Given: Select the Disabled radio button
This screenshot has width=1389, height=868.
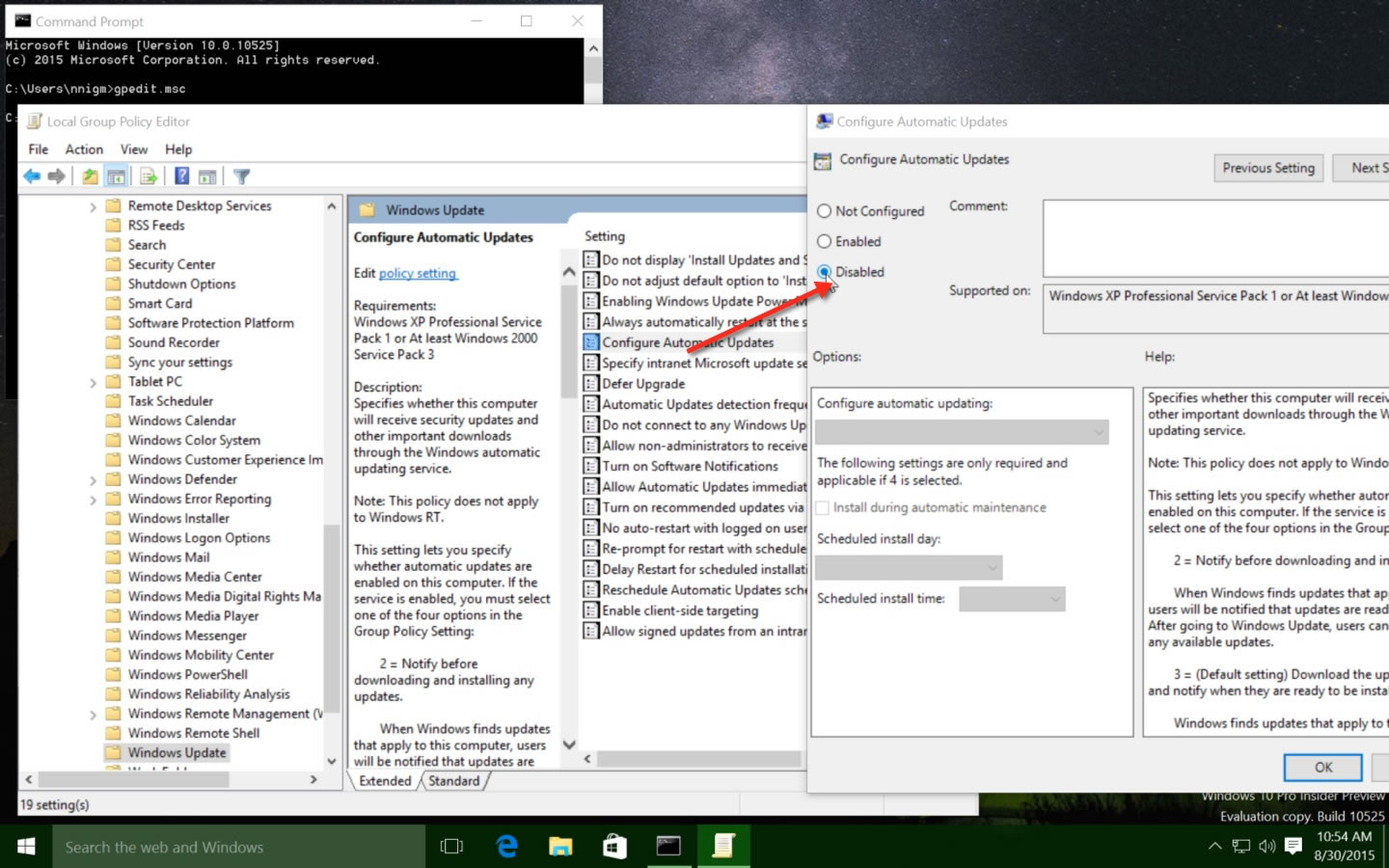Looking at the screenshot, I should pyautogui.click(x=826, y=271).
